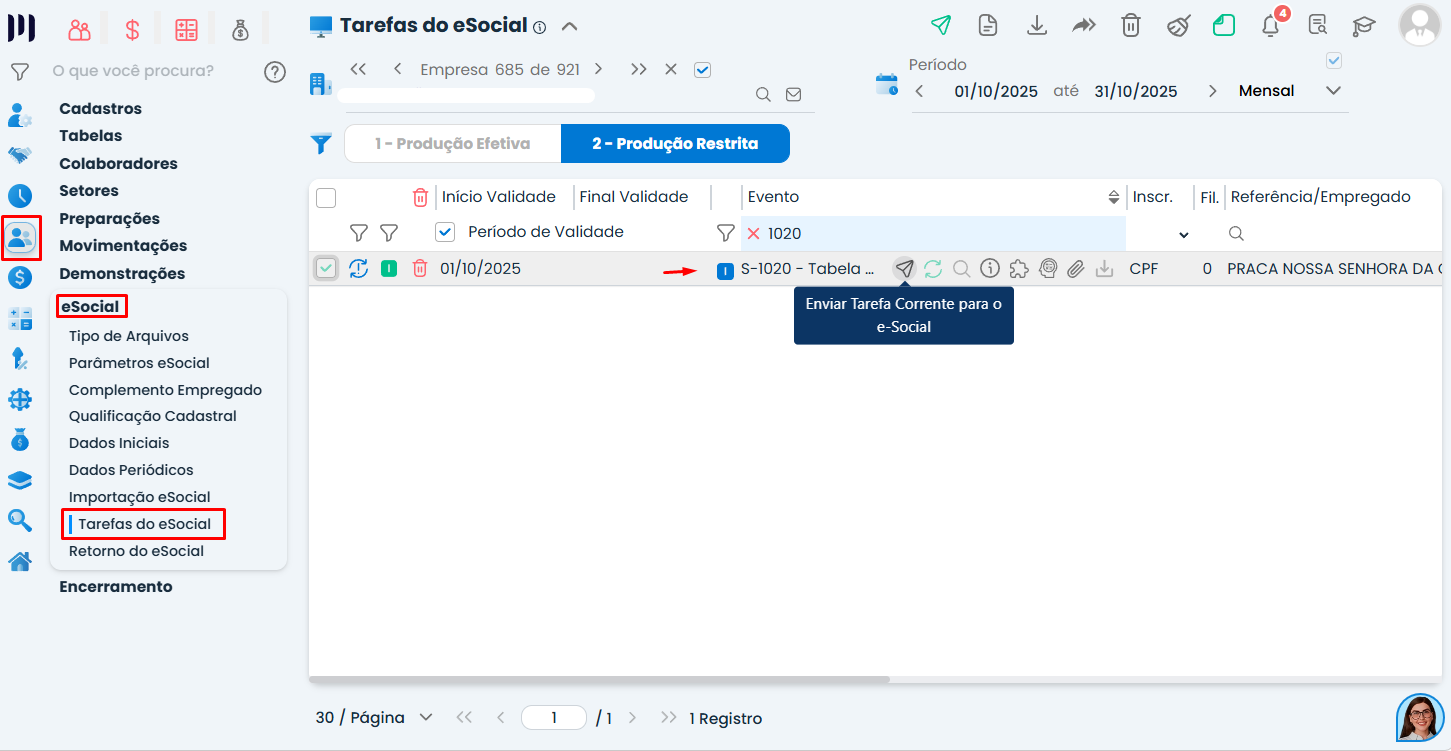Screen dimensions: 1451x751
Task: Open the handshake icon in left sidebar
Action: 20,155
